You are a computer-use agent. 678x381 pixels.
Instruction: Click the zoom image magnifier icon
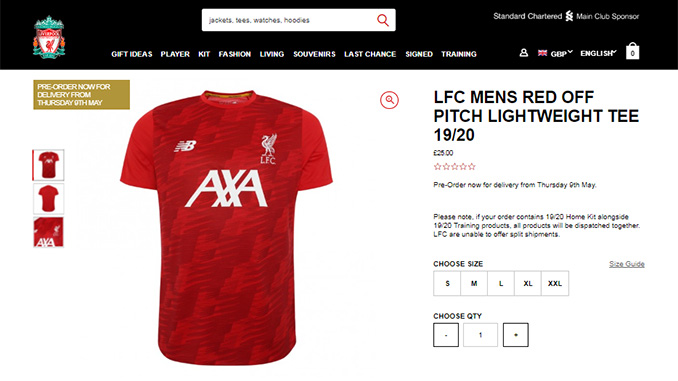(x=389, y=100)
